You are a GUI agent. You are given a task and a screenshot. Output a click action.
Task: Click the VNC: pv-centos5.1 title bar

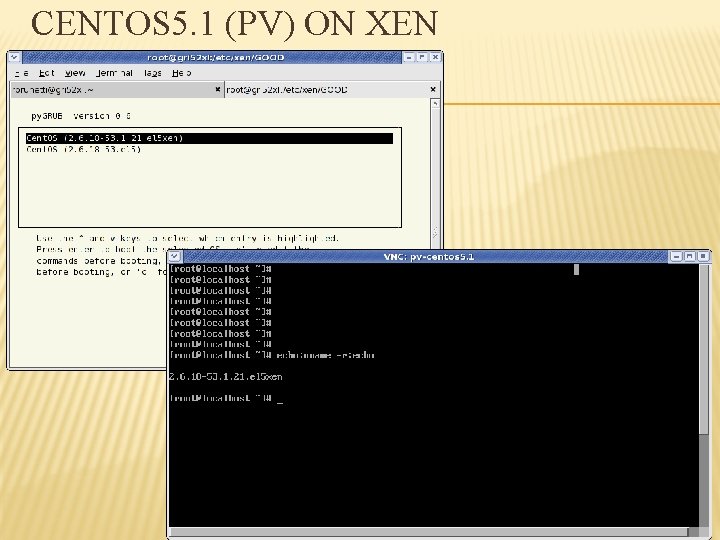(428, 256)
